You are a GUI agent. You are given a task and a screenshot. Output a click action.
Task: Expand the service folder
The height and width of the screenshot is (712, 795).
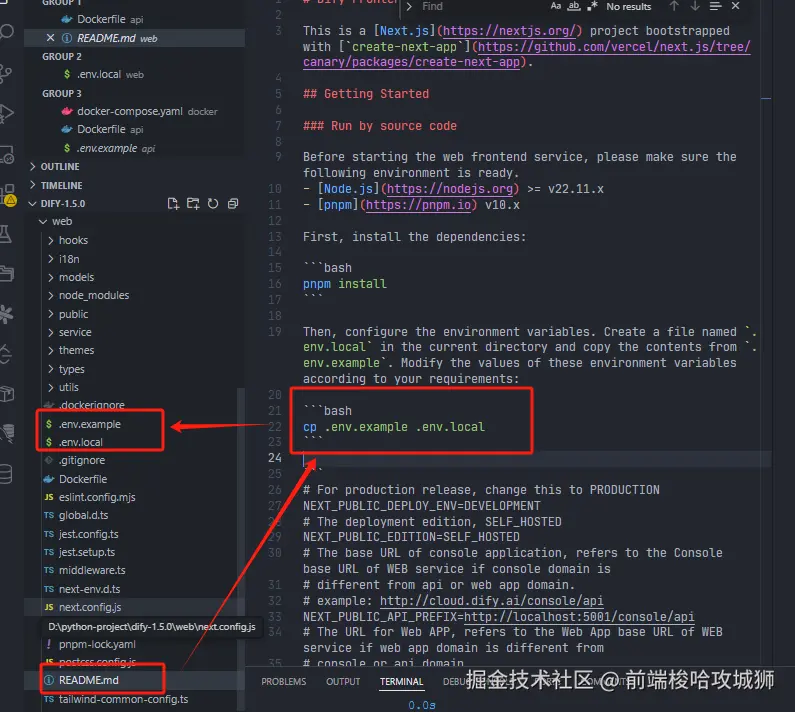75,333
